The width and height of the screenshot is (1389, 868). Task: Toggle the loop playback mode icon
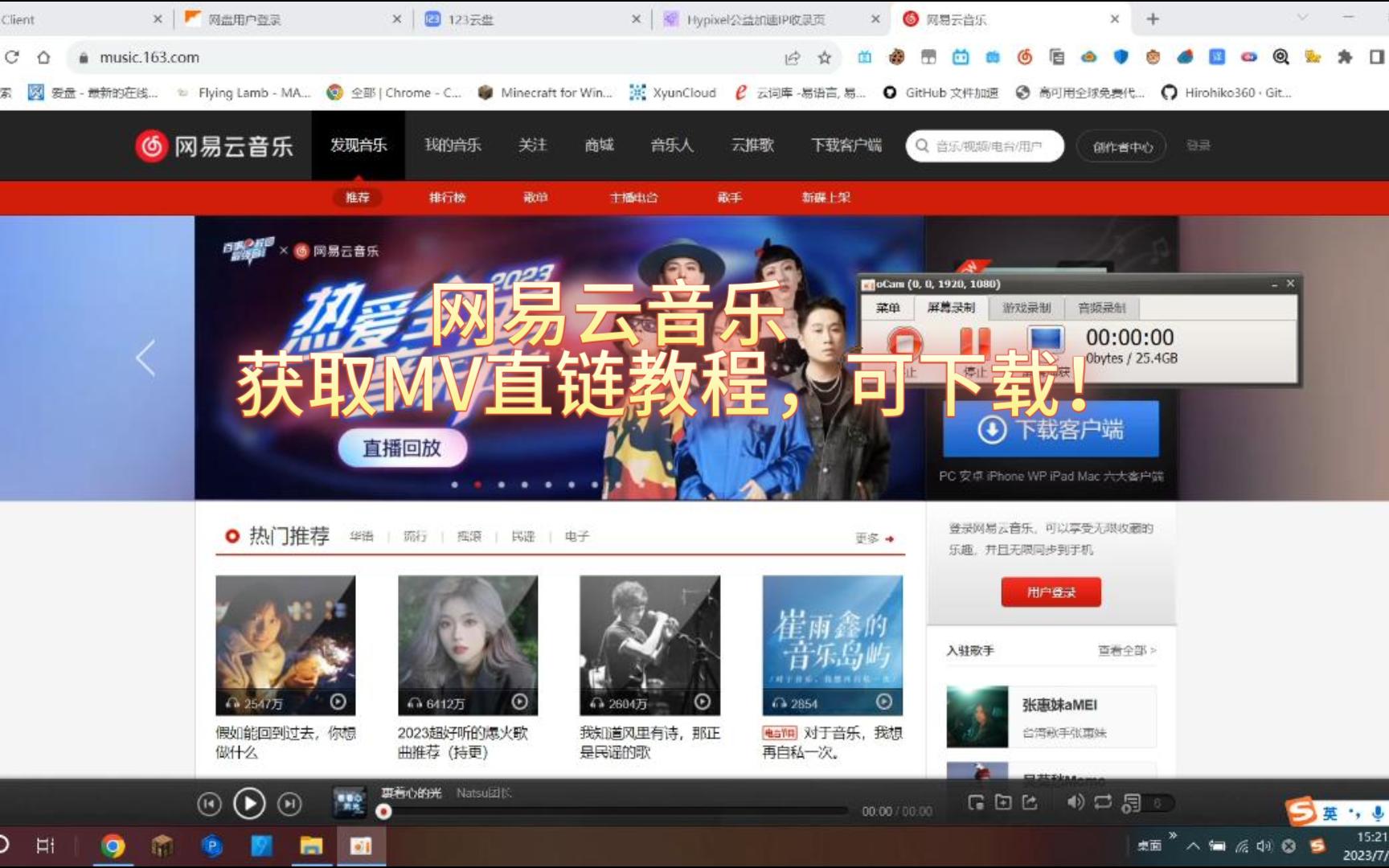pyautogui.click(x=1103, y=802)
